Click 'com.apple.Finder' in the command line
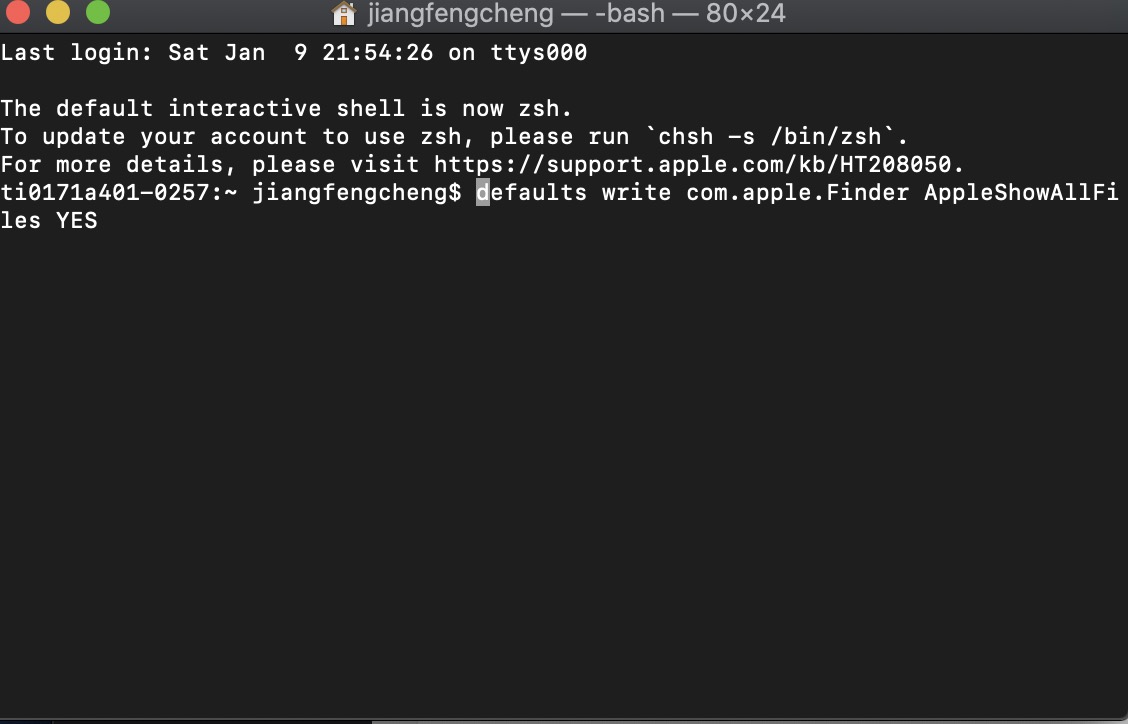Screen dimensions: 1128x724 click(797, 192)
